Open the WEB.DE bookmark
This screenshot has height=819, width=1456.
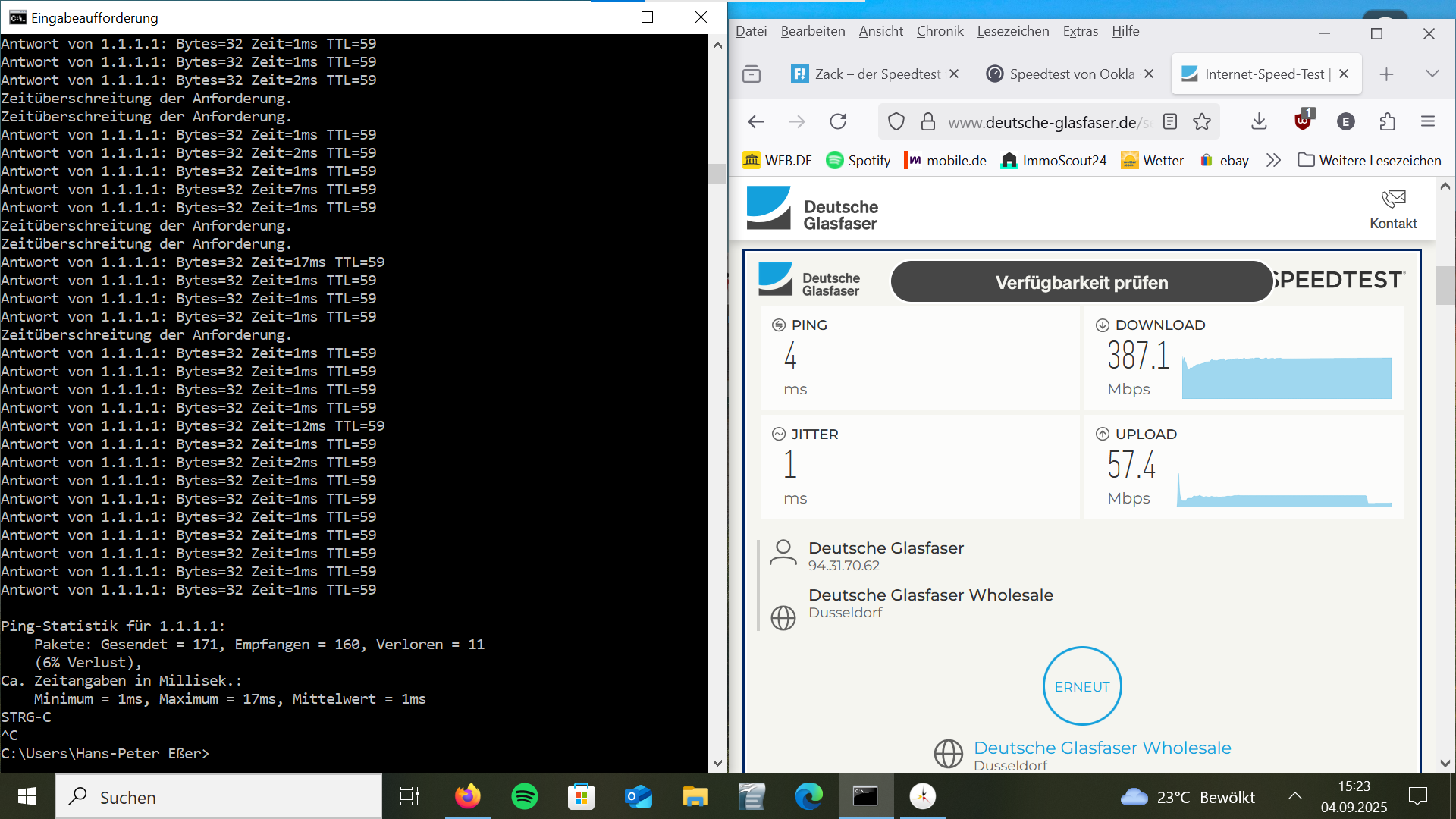[x=777, y=160]
